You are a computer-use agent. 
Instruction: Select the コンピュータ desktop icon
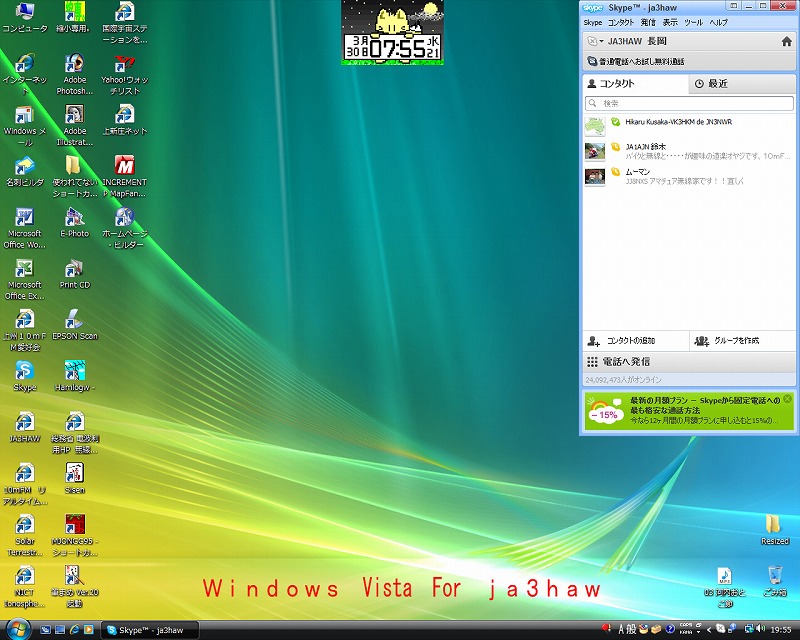[24, 17]
